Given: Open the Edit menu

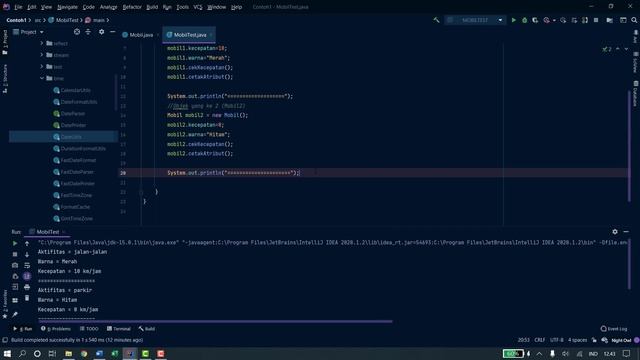Looking at the screenshot, I should point(32,7).
